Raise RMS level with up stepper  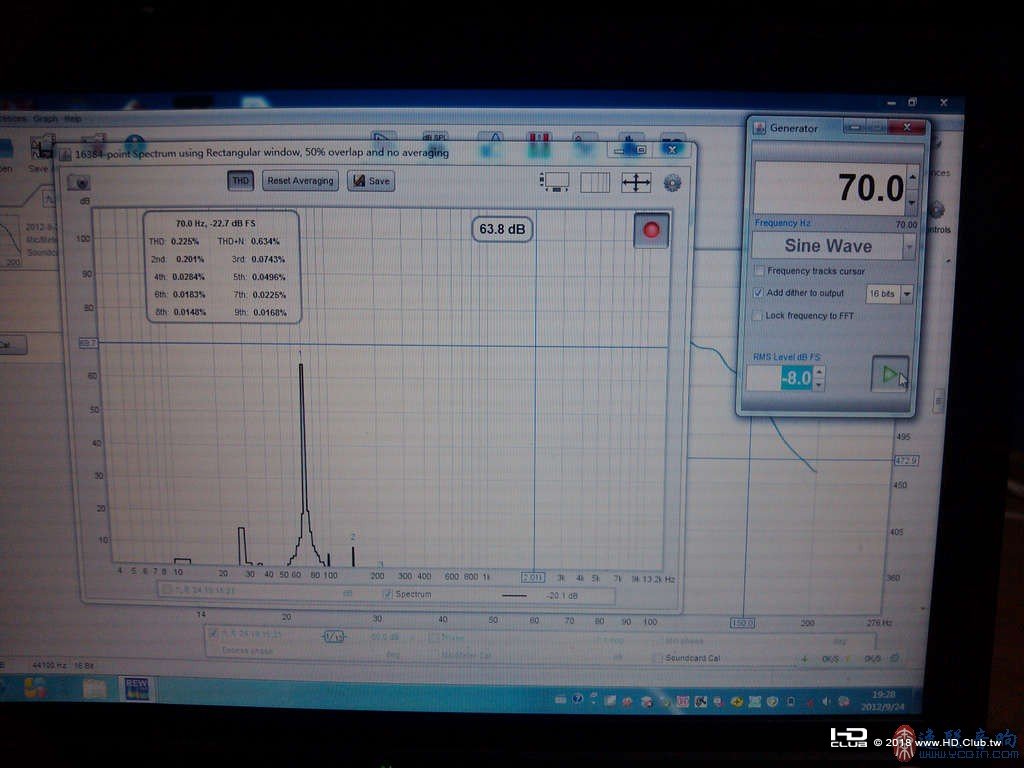(819, 372)
